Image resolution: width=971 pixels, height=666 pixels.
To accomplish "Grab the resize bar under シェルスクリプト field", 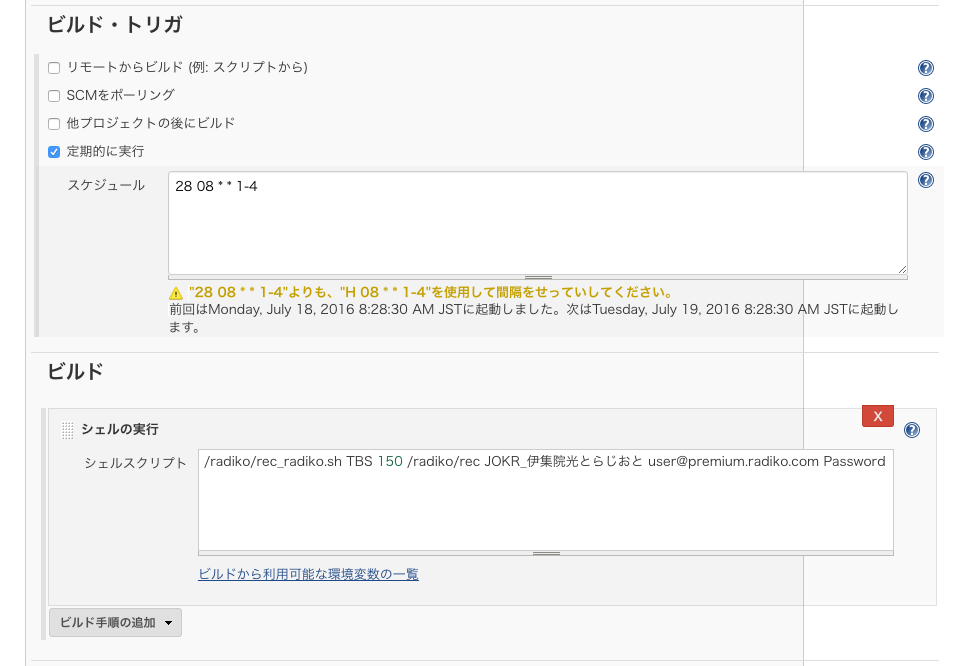I will coord(546,553).
